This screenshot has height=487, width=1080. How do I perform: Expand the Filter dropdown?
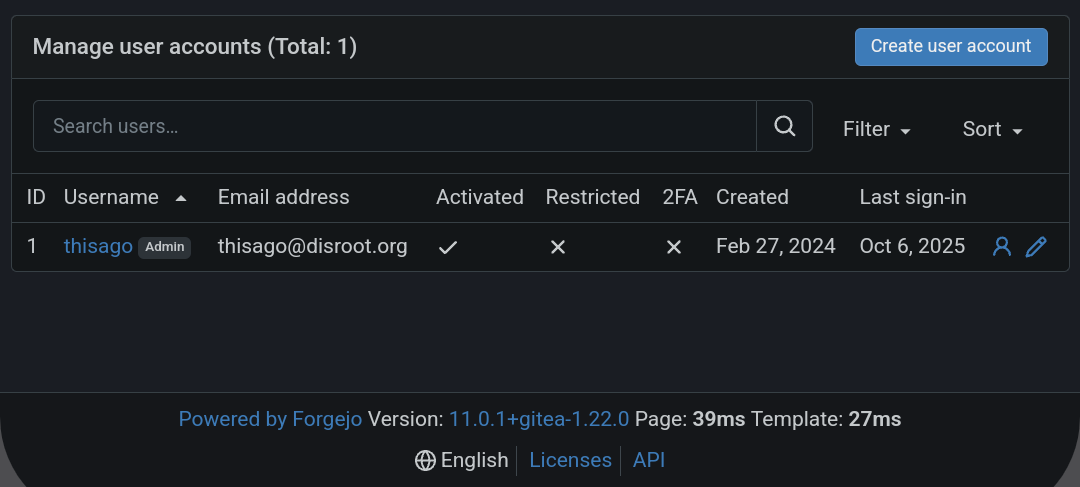tap(876, 129)
